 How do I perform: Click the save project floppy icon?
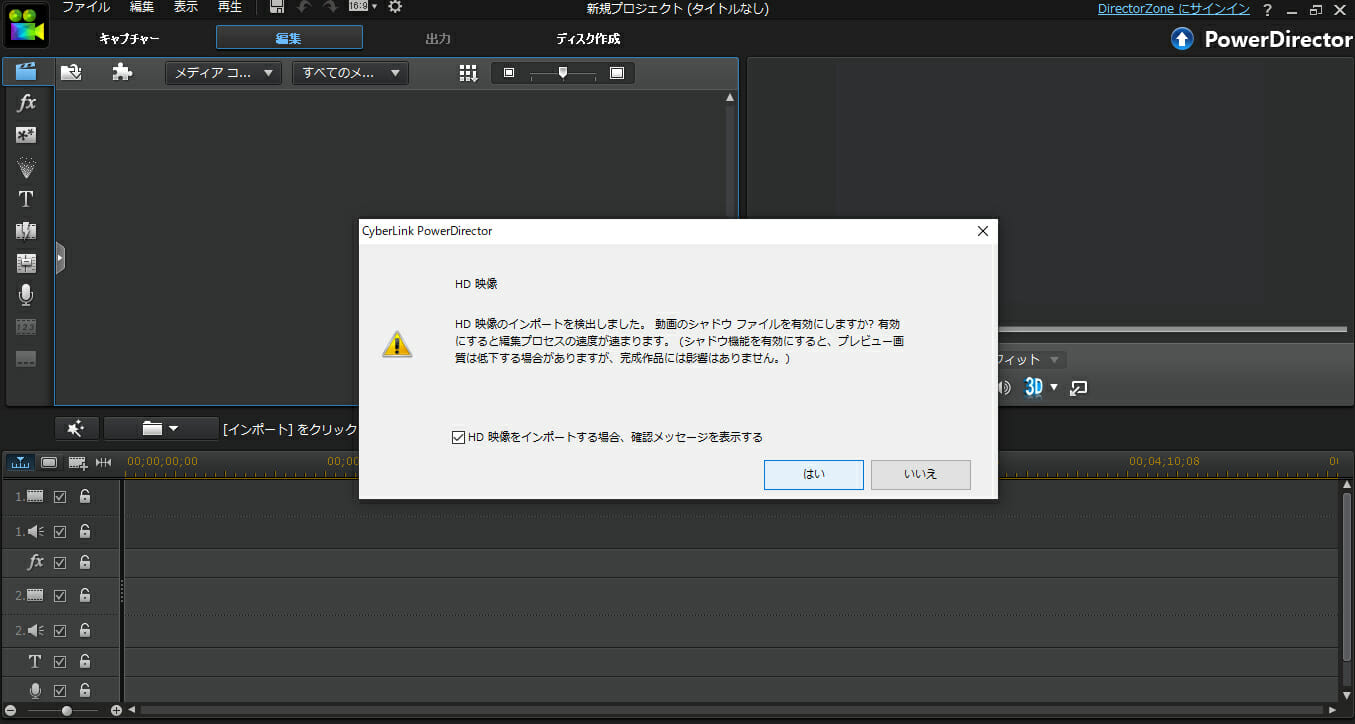coord(277,7)
